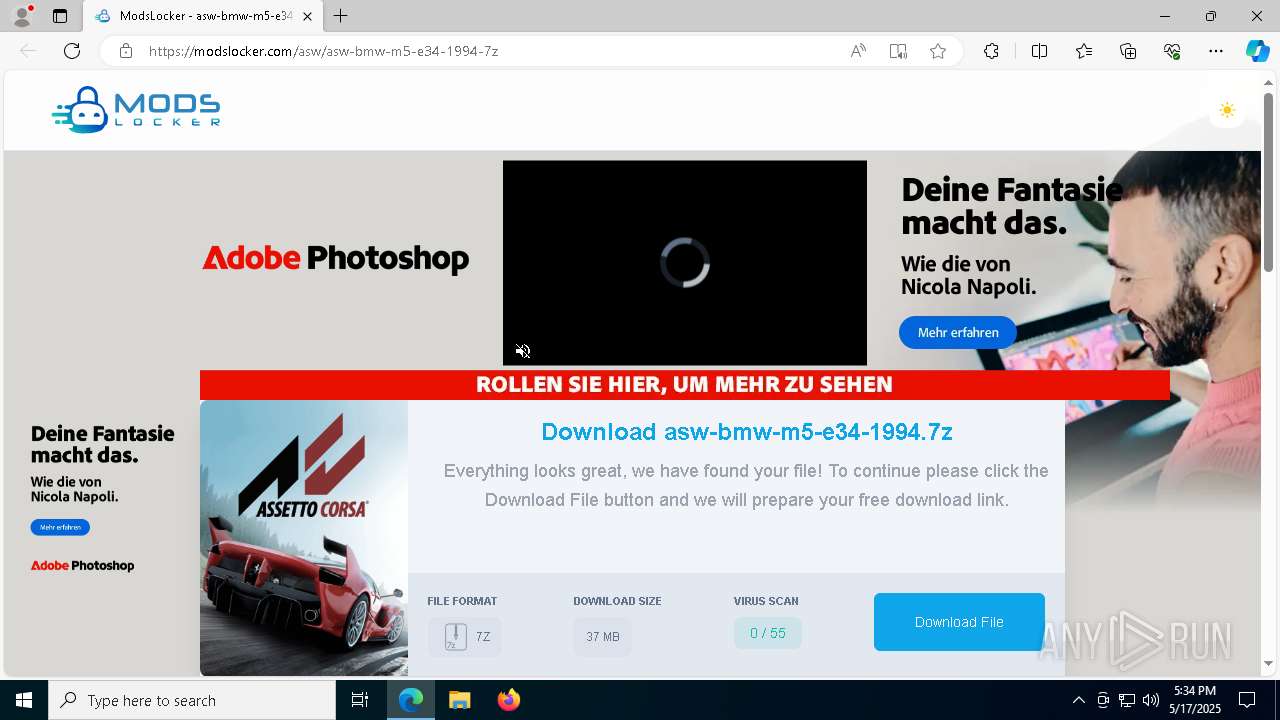The width and height of the screenshot is (1280, 720).
Task: Open Settings and more ellipsis menu
Action: (1216, 51)
